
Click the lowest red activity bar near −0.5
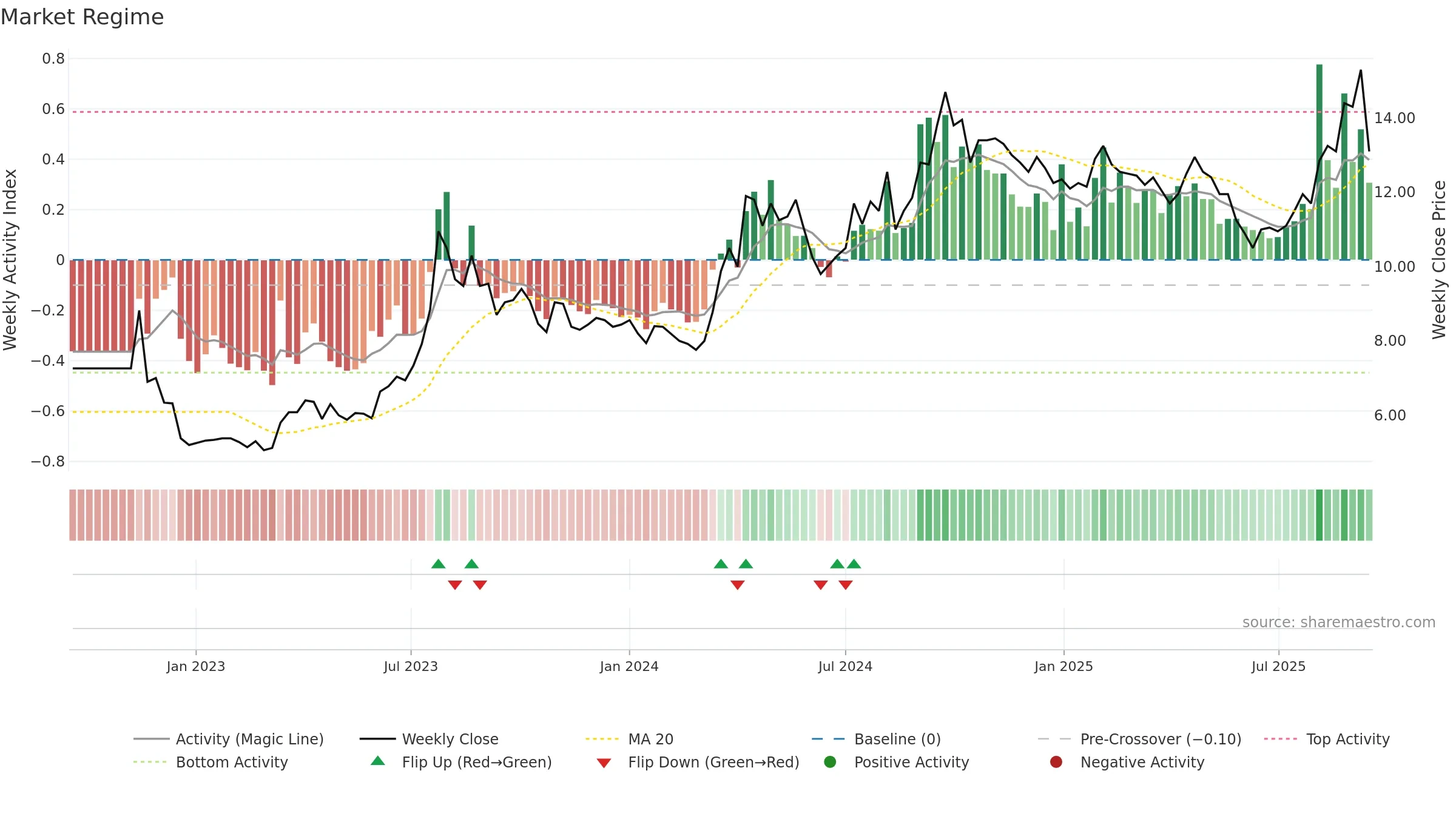click(272, 323)
